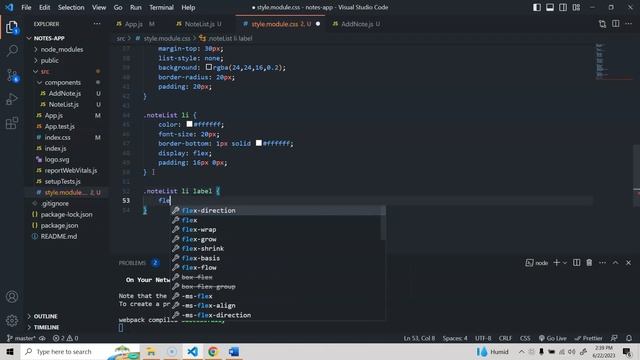
Task: Open package.json in the explorer
Action: (x=59, y=225)
